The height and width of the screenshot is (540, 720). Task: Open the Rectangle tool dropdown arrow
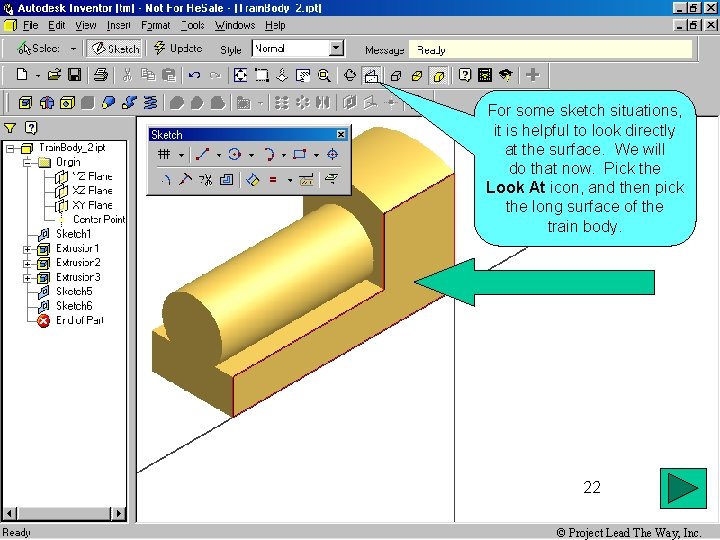click(x=316, y=155)
